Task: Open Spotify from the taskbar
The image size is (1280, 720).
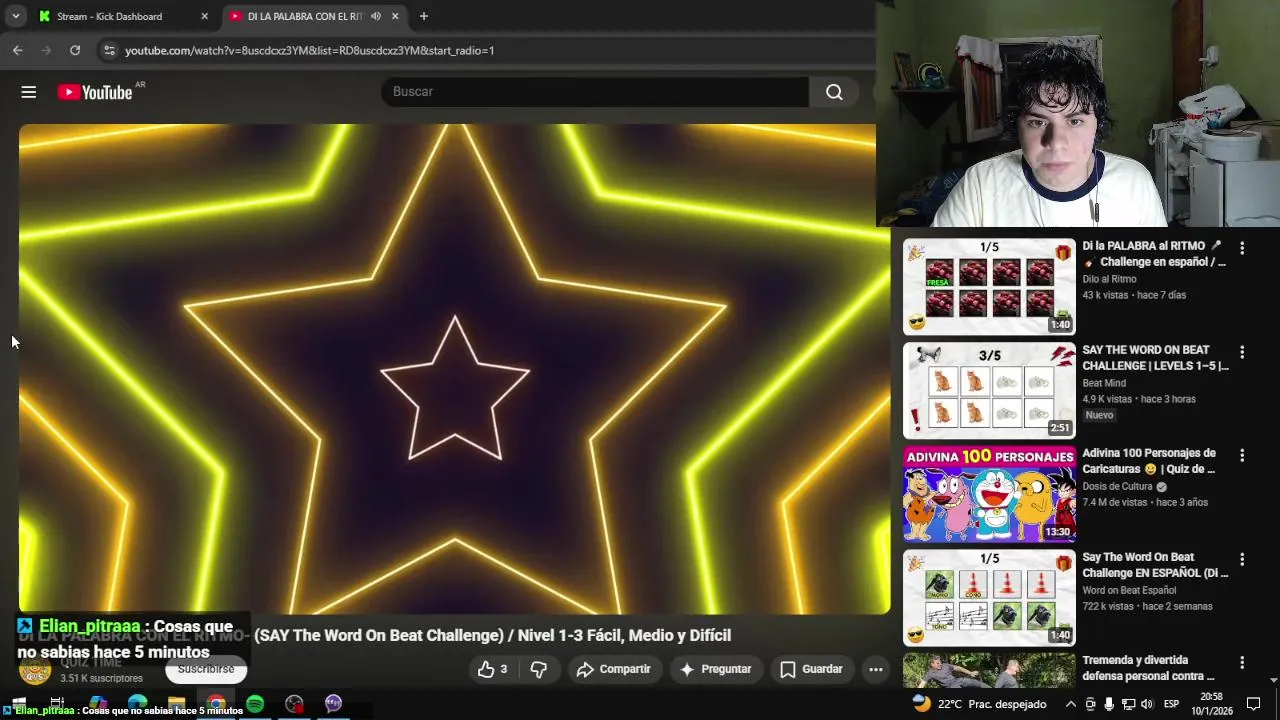Action: [x=255, y=704]
